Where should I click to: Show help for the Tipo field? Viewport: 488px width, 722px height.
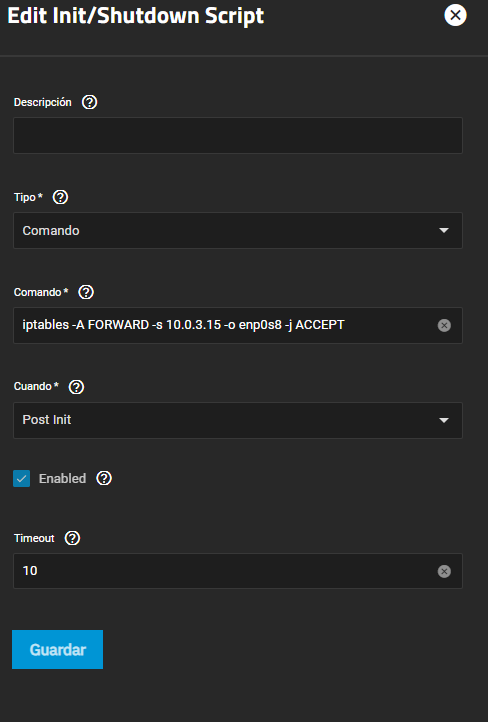click(x=60, y=197)
